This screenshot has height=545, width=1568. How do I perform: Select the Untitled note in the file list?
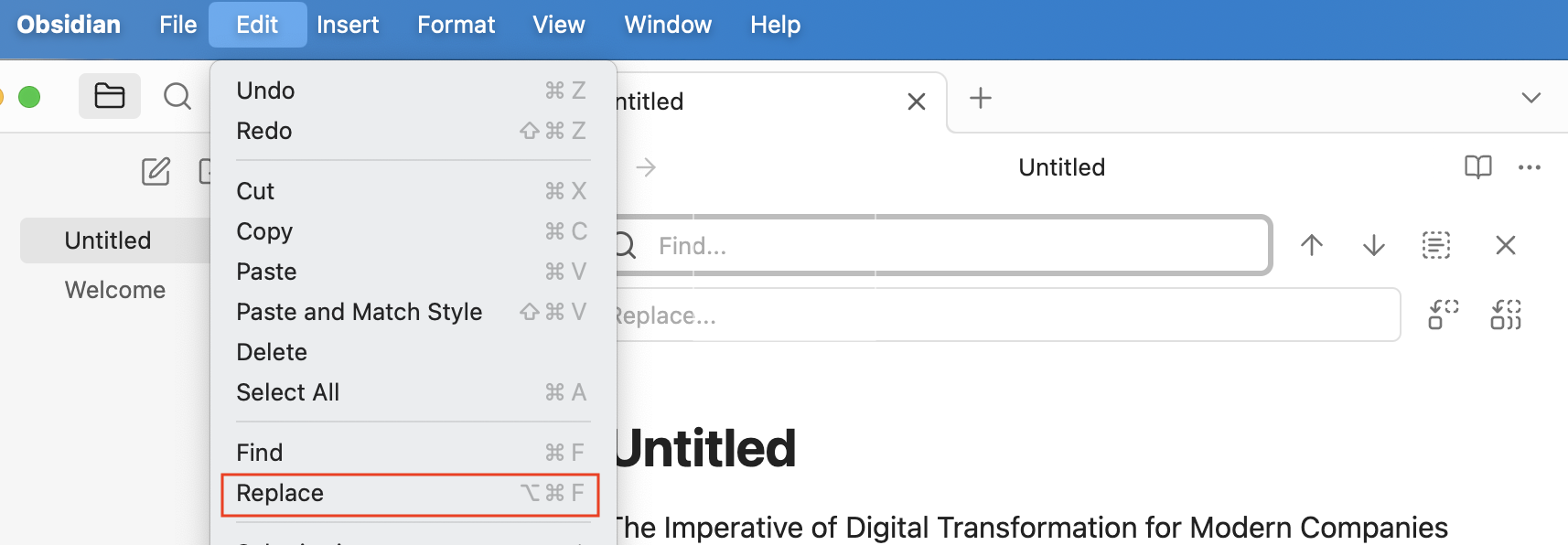[108, 240]
